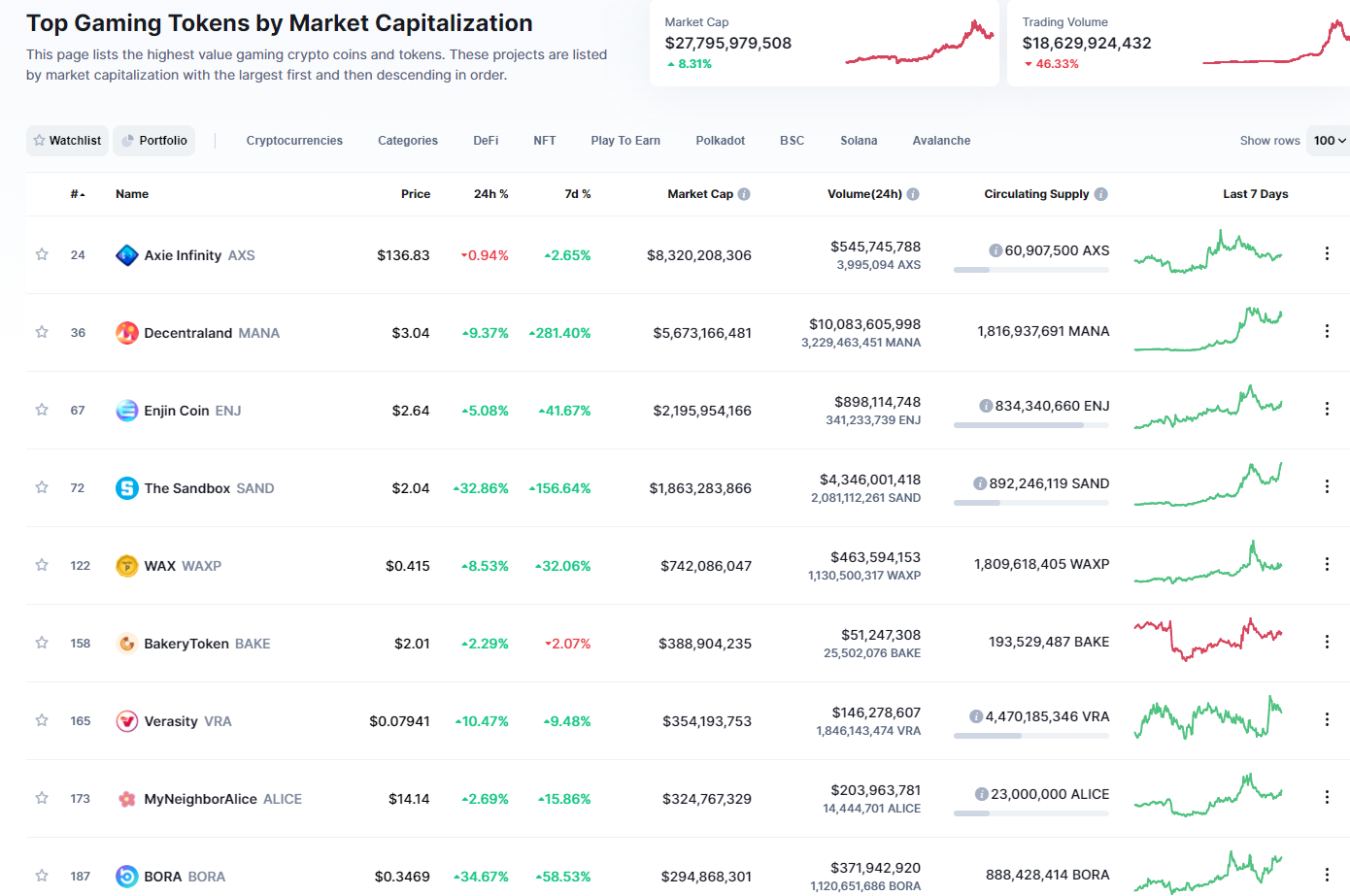Viewport: 1350px width, 896px height.
Task: Open more options menu for Verasity row
Action: (x=1327, y=719)
